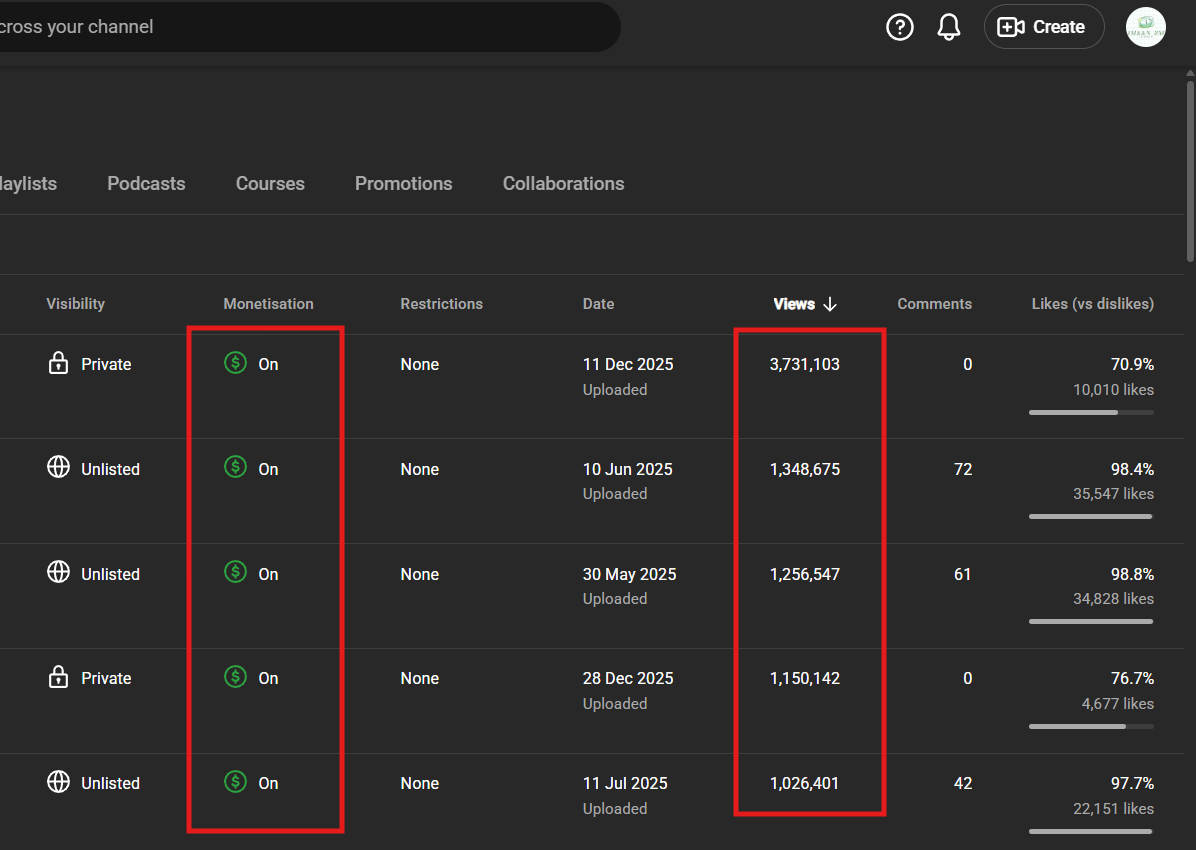Screen dimensions: 1196x850
Task: Click the likes ratio bar for 70.9% video
Action: coord(1090,412)
